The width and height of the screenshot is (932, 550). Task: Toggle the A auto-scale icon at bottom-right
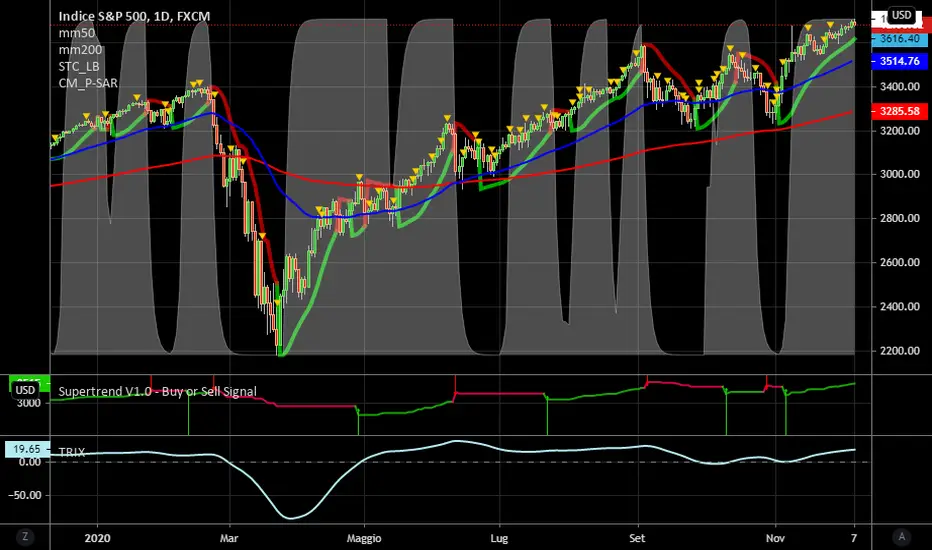[902, 537]
